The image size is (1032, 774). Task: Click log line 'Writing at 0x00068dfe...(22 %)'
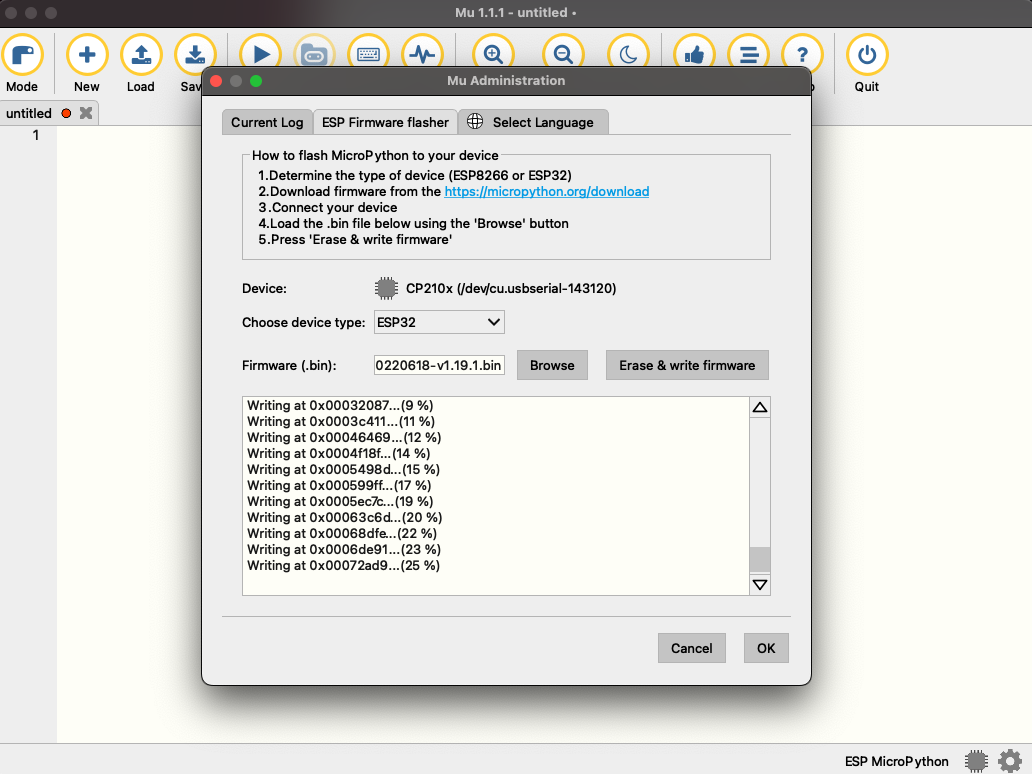coord(342,534)
